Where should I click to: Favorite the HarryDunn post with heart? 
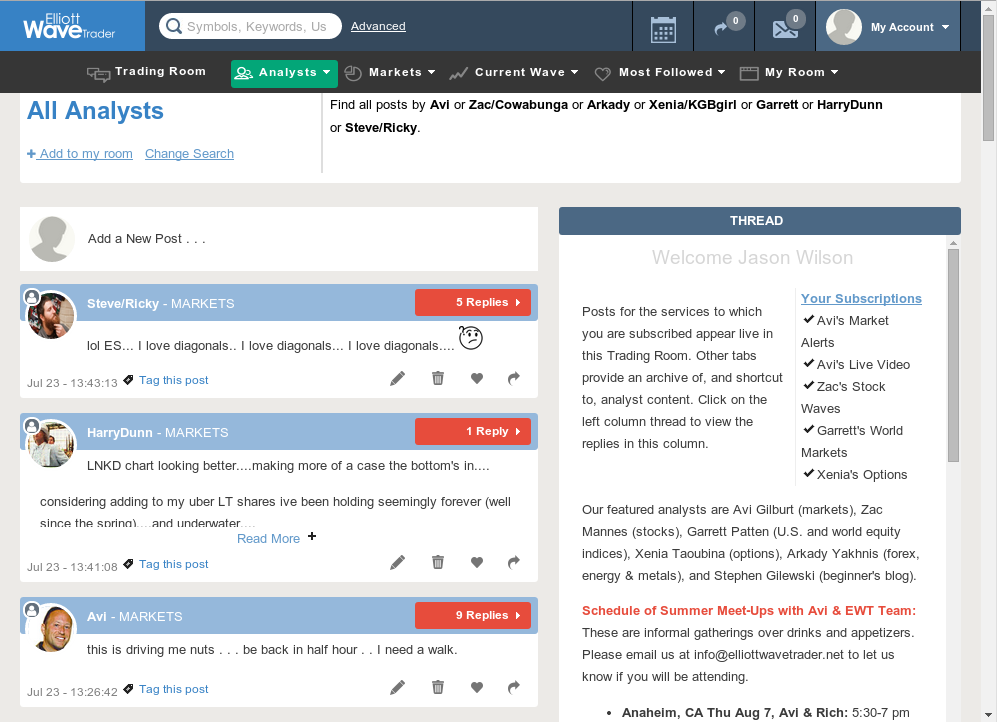[x=477, y=562]
